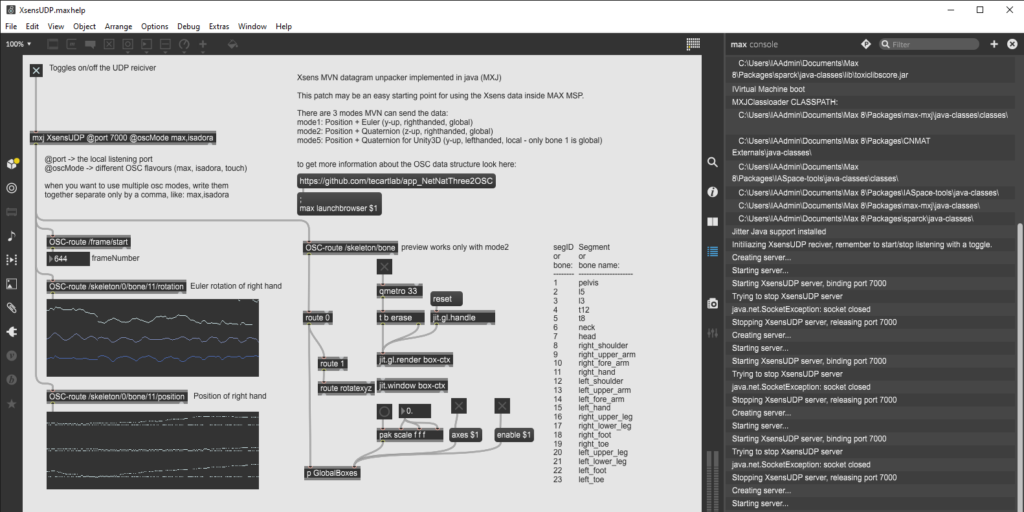
Task: Select the OSC-route /frame/start object
Action: [x=89, y=242]
